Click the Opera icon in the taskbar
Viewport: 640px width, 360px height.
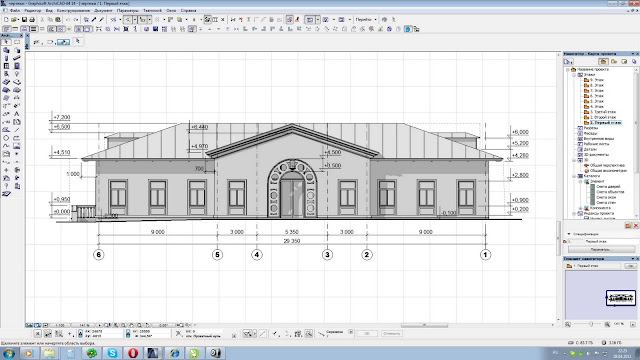133,353
